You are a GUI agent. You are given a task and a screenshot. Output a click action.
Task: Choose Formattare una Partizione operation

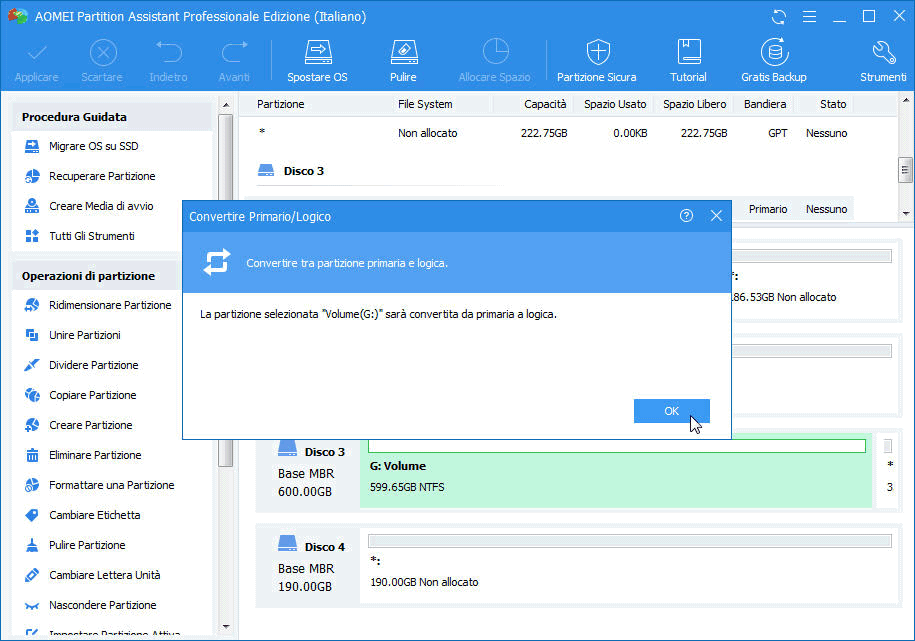(x=99, y=485)
